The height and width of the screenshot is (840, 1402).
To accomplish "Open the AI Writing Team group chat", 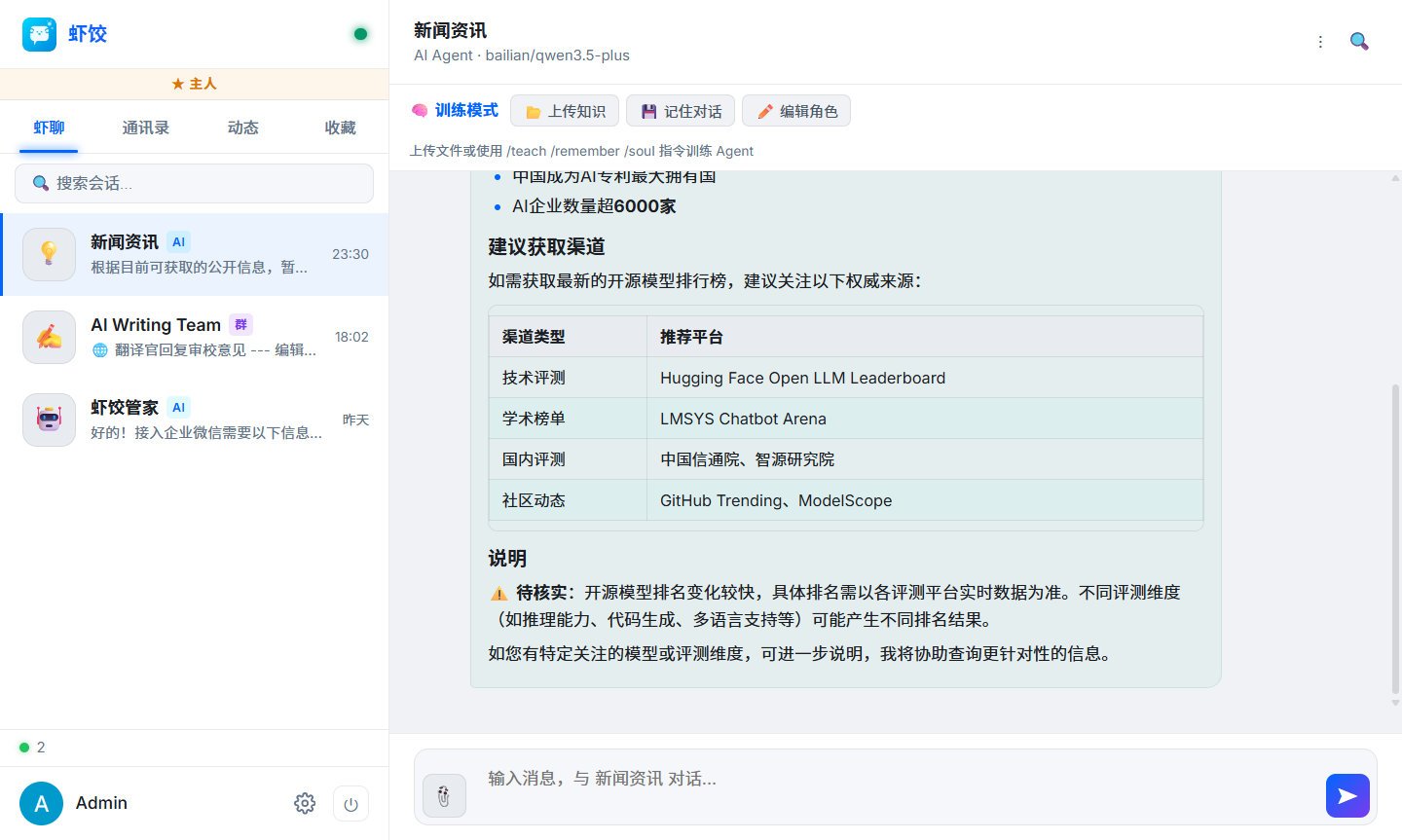I will tap(195, 337).
